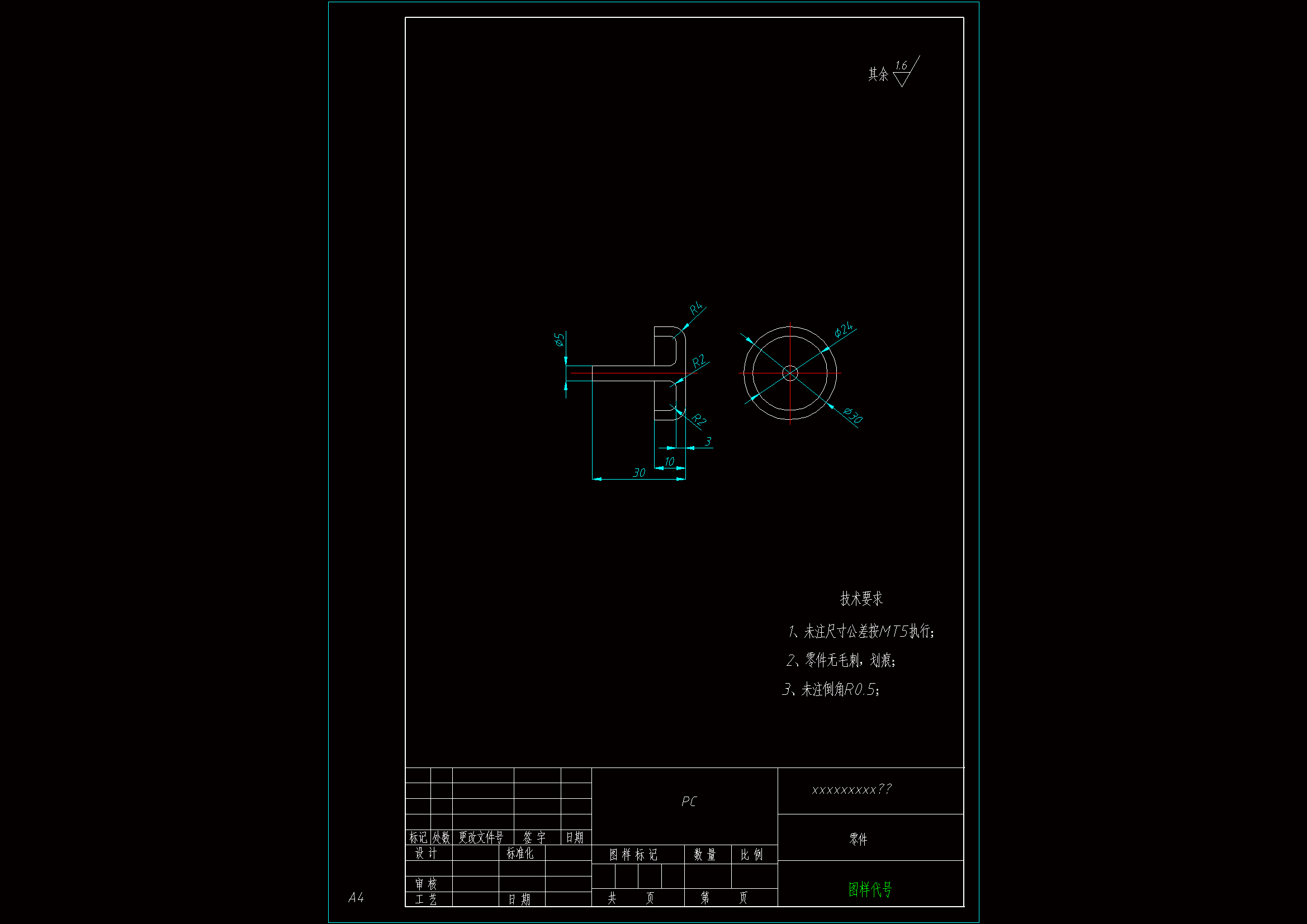Click the ø5 shaft diameter dimension
Viewport: 1307px width, 924px height.
(560, 340)
